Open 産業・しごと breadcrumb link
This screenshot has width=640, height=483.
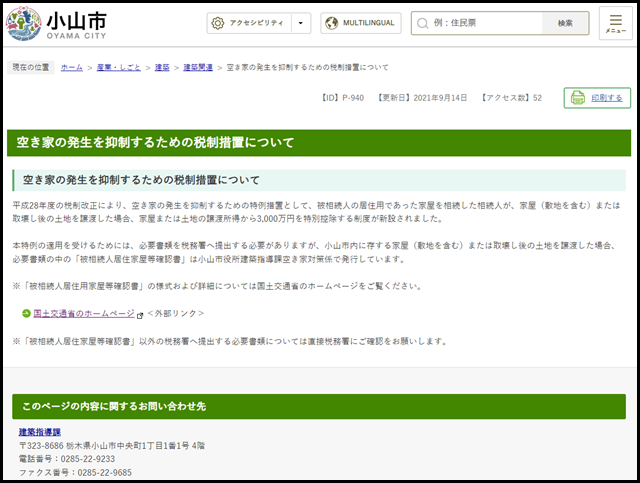118,67
